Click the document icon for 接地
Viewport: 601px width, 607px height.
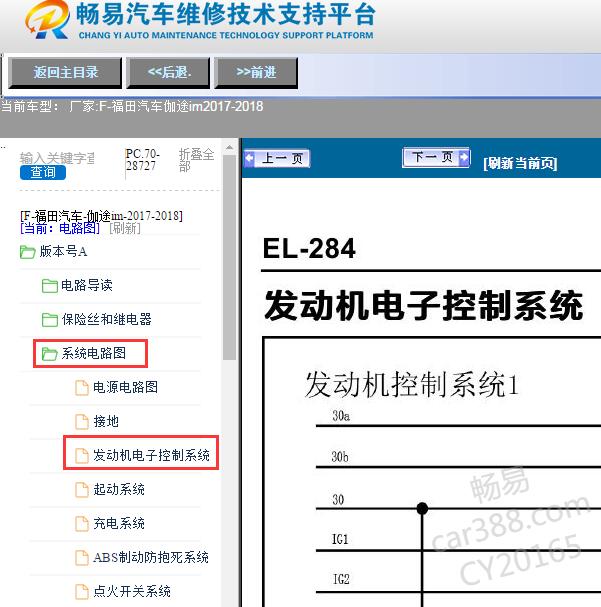(x=81, y=422)
